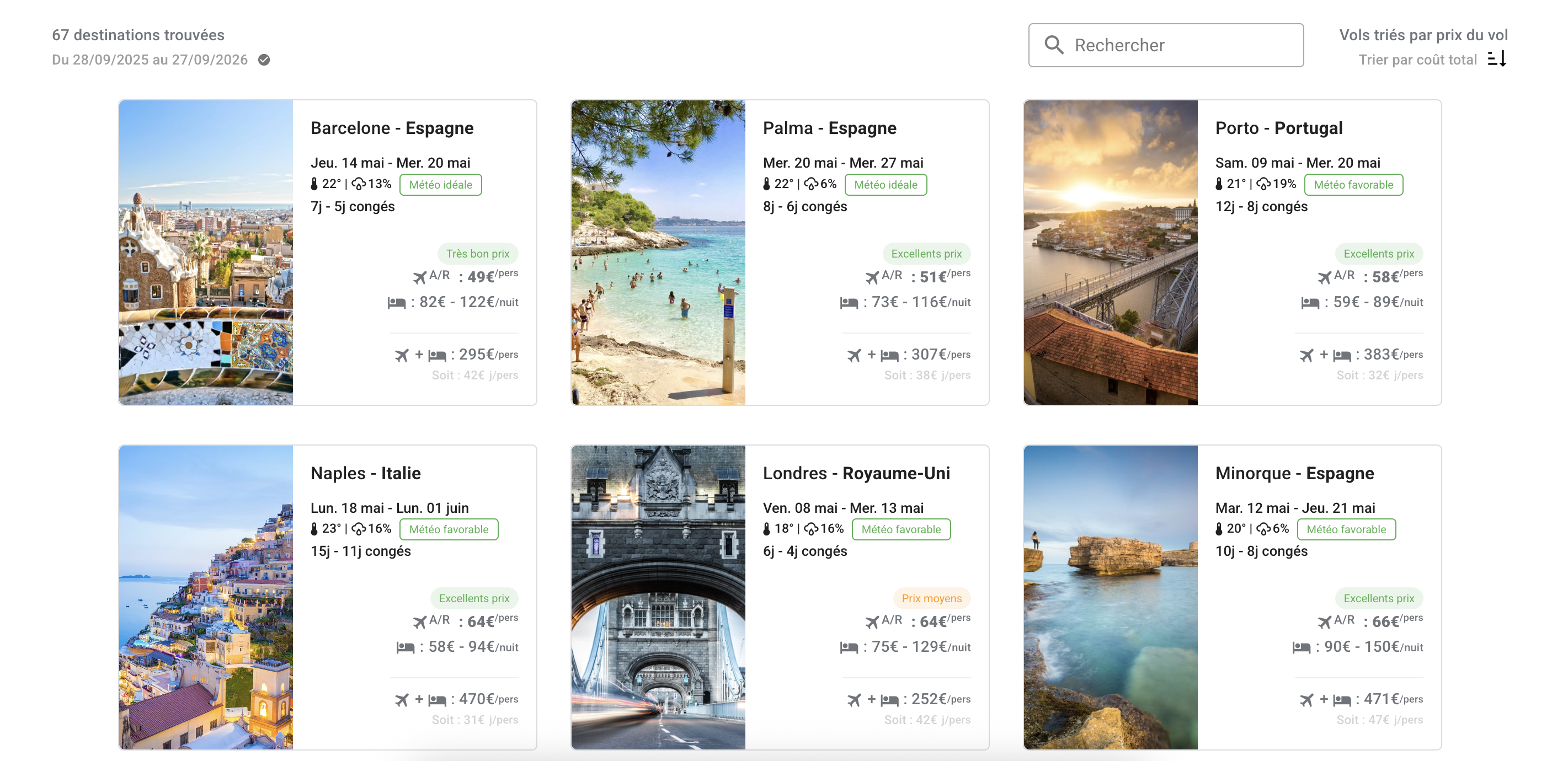1568x761 pixels.
Task: Click the magnifier search icon
Action: [x=1054, y=45]
